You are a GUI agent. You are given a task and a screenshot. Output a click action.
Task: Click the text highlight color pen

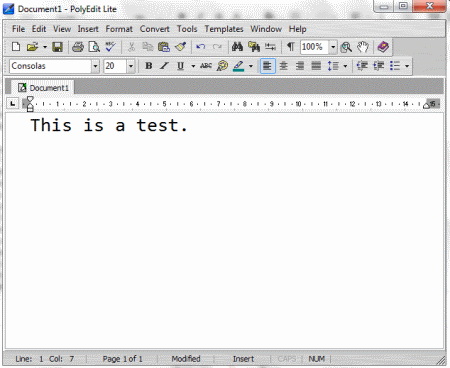coord(239,66)
